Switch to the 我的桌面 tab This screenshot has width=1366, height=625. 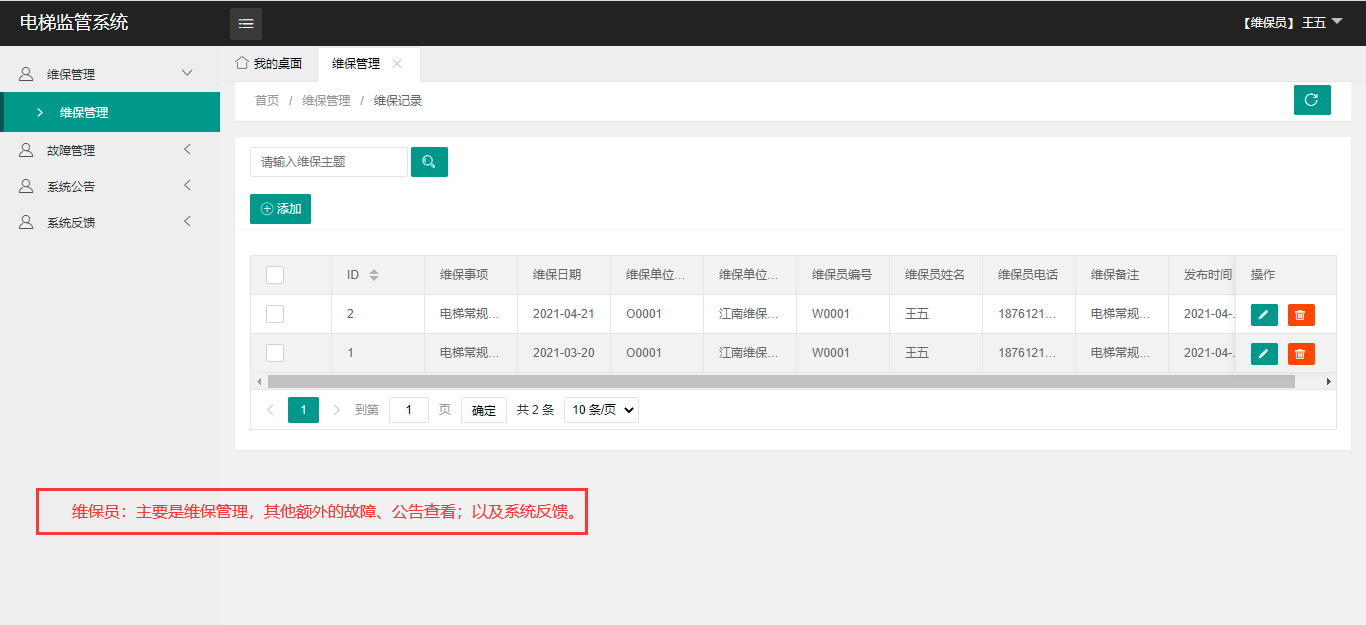coord(269,64)
